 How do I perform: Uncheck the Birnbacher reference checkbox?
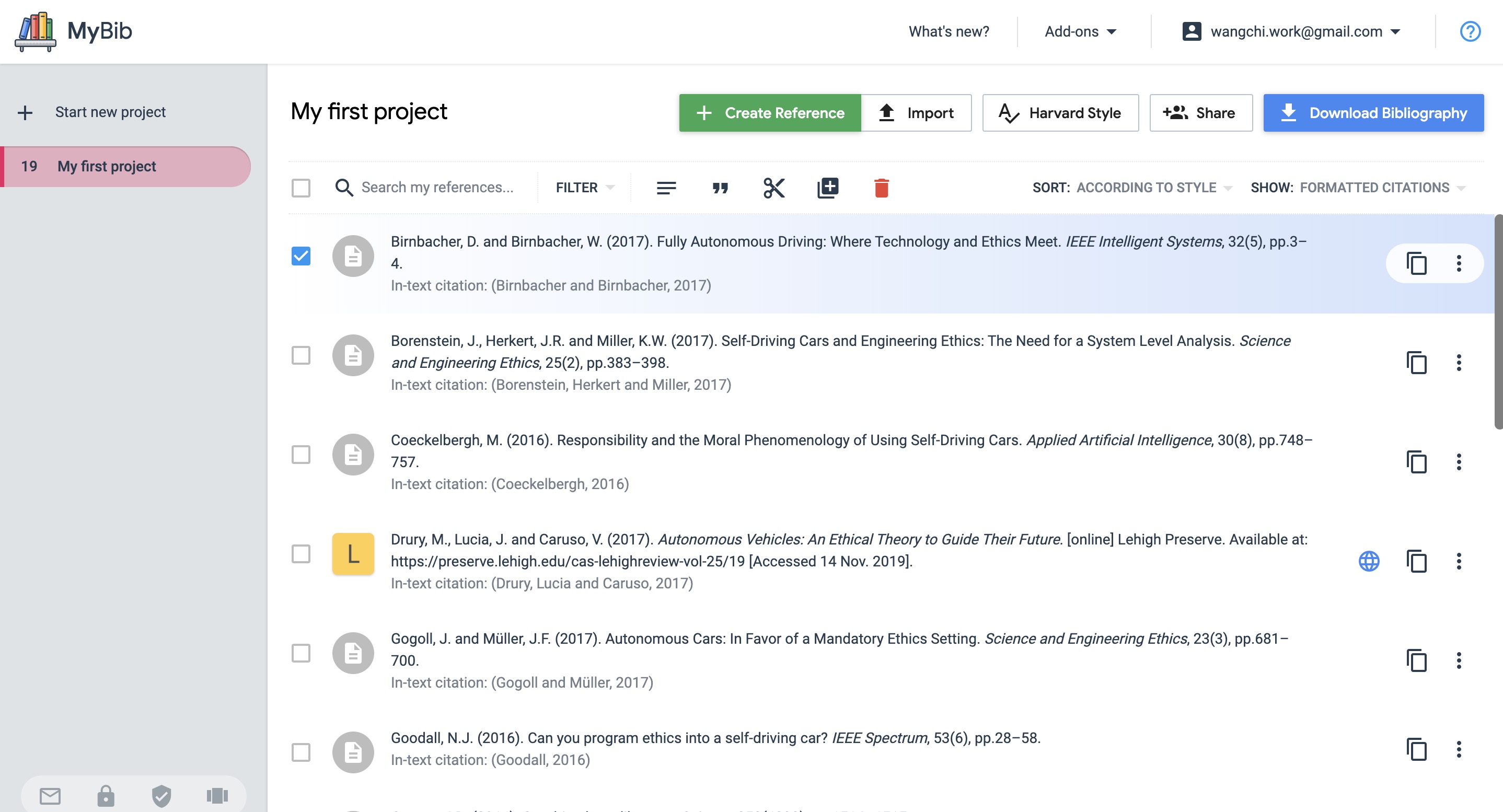pyautogui.click(x=300, y=256)
